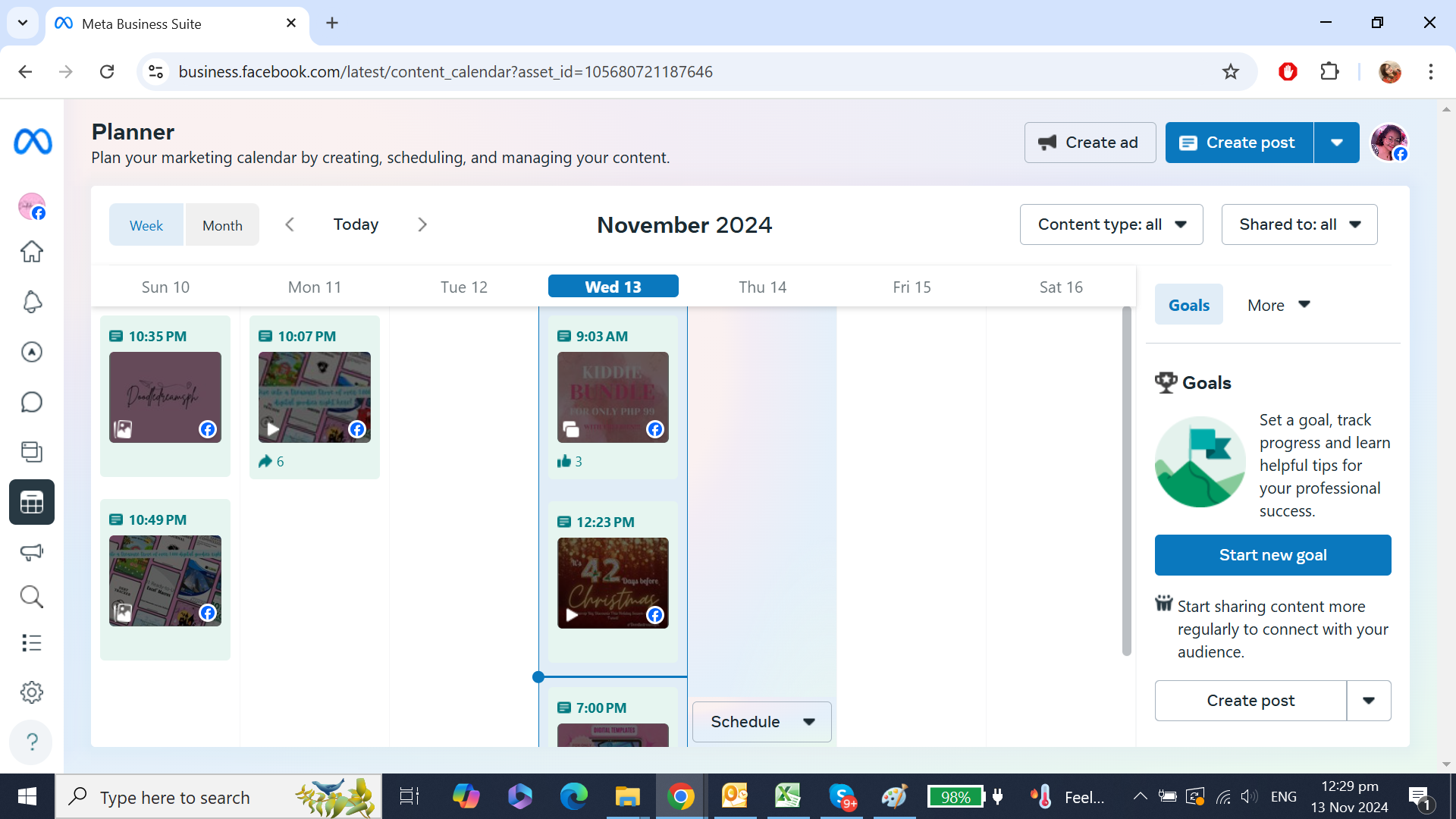
Task: Expand the Shared to: all dropdown
Action: pos(1299,224)
